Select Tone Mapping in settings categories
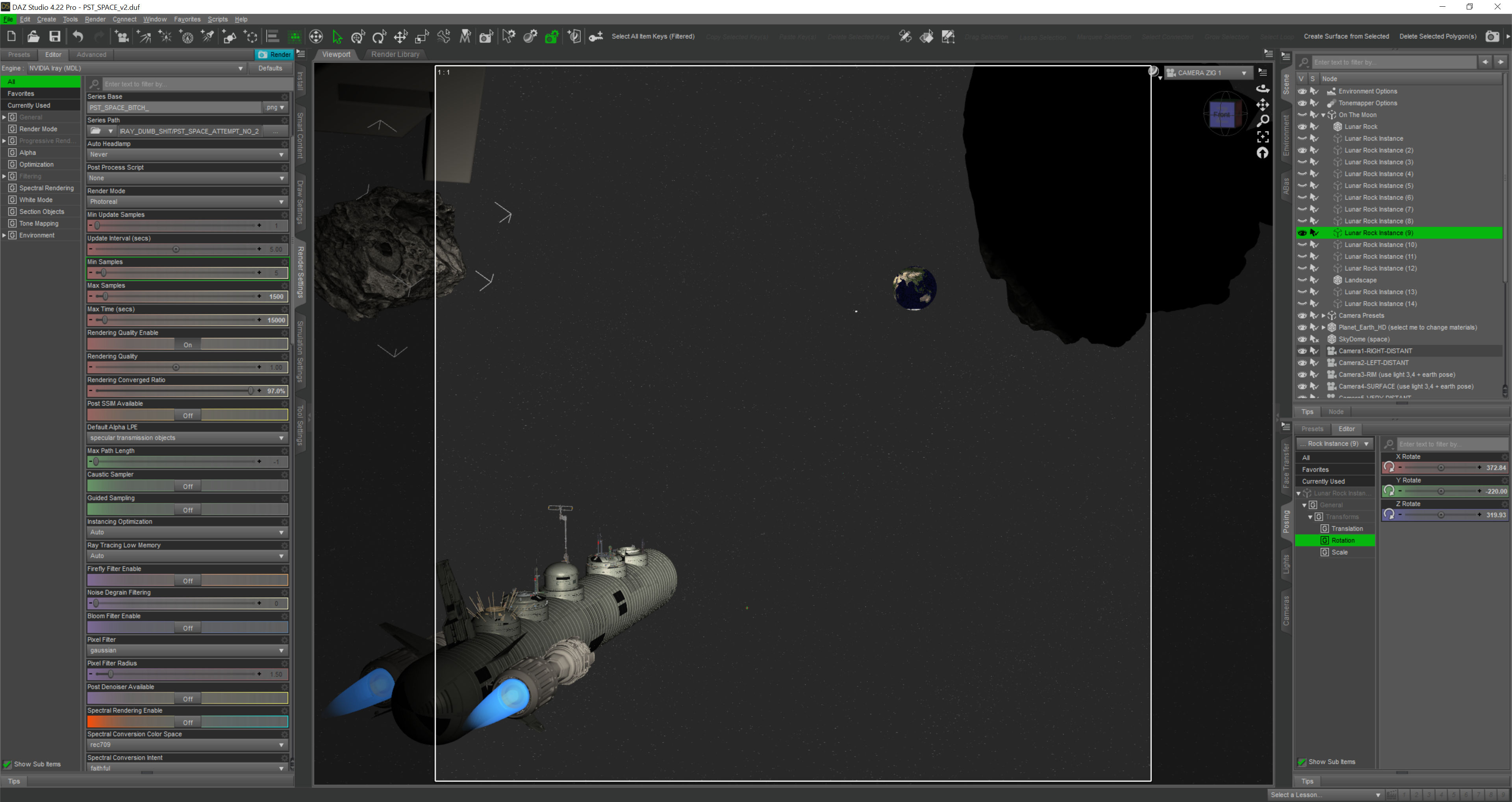This screenshot has height=802, width=1512. click(x=39, y=224)
